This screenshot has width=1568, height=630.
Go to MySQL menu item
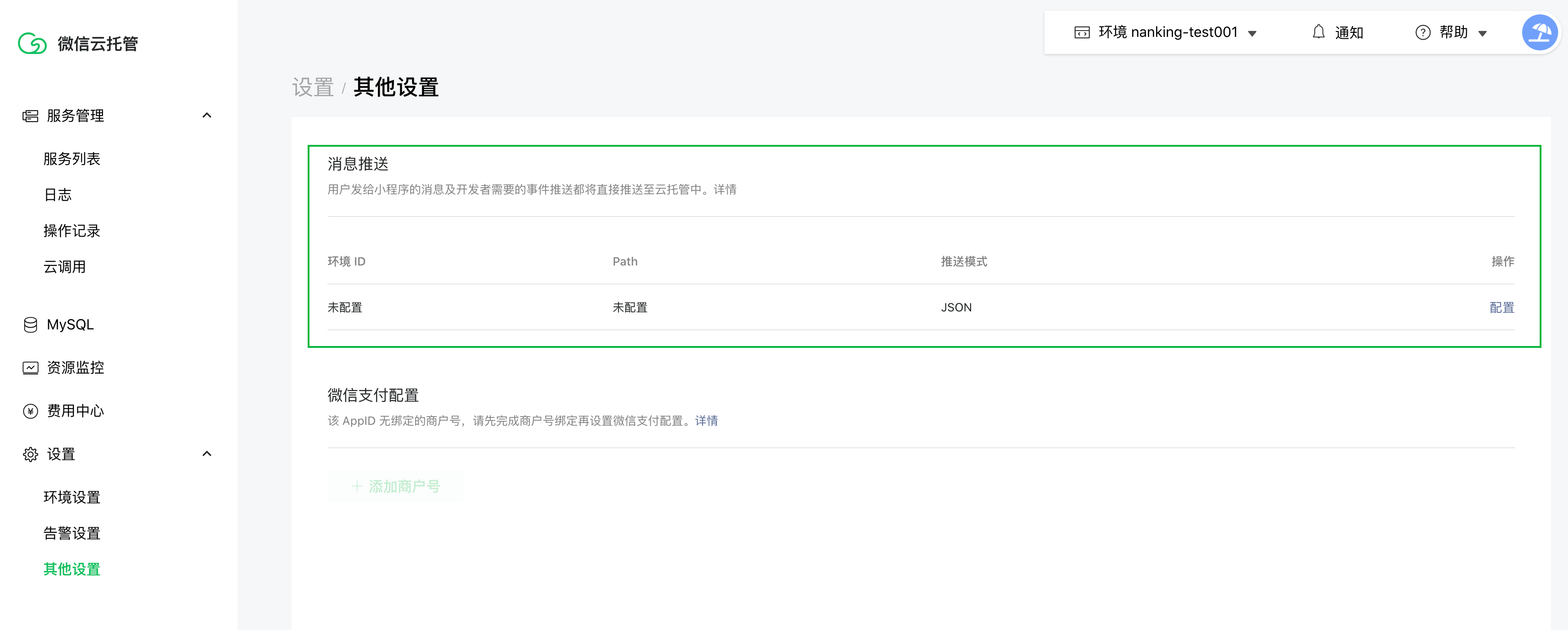tap(70, 324)
